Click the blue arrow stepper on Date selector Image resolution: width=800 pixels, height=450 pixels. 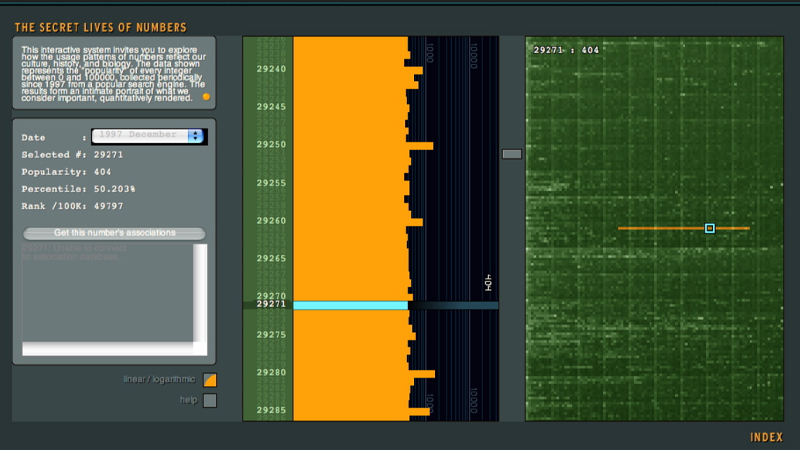195,135
